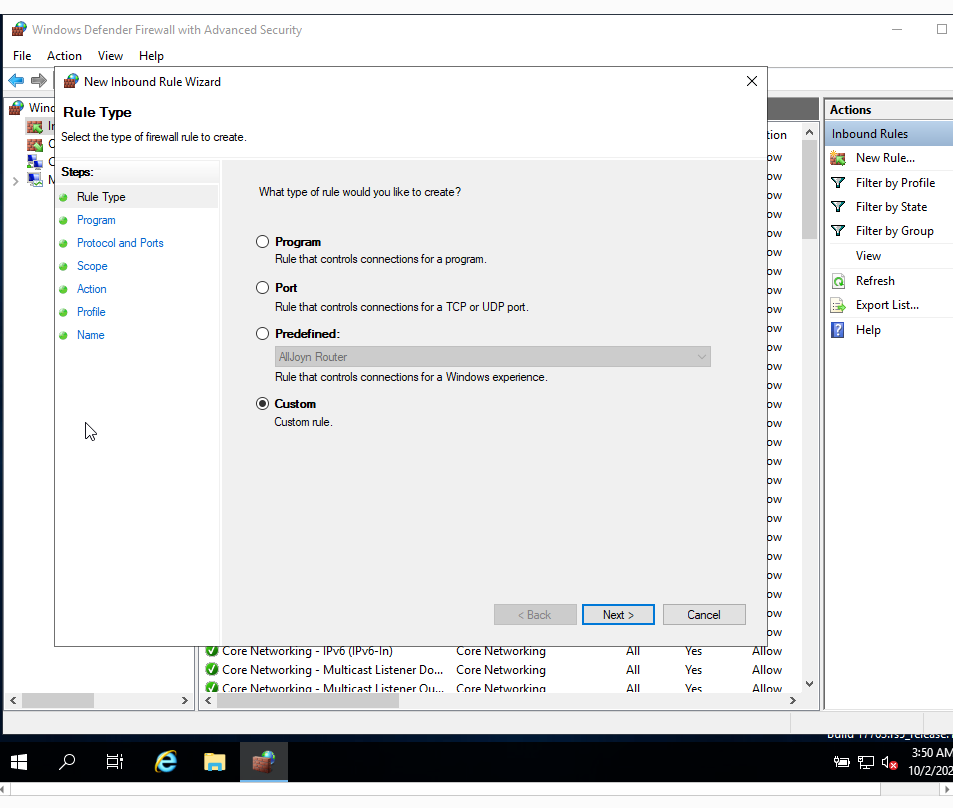Screen dimensions: 953x808
Task: Close the New Inbound Rule Wizard dialog
Action: [x=752, y=81]
